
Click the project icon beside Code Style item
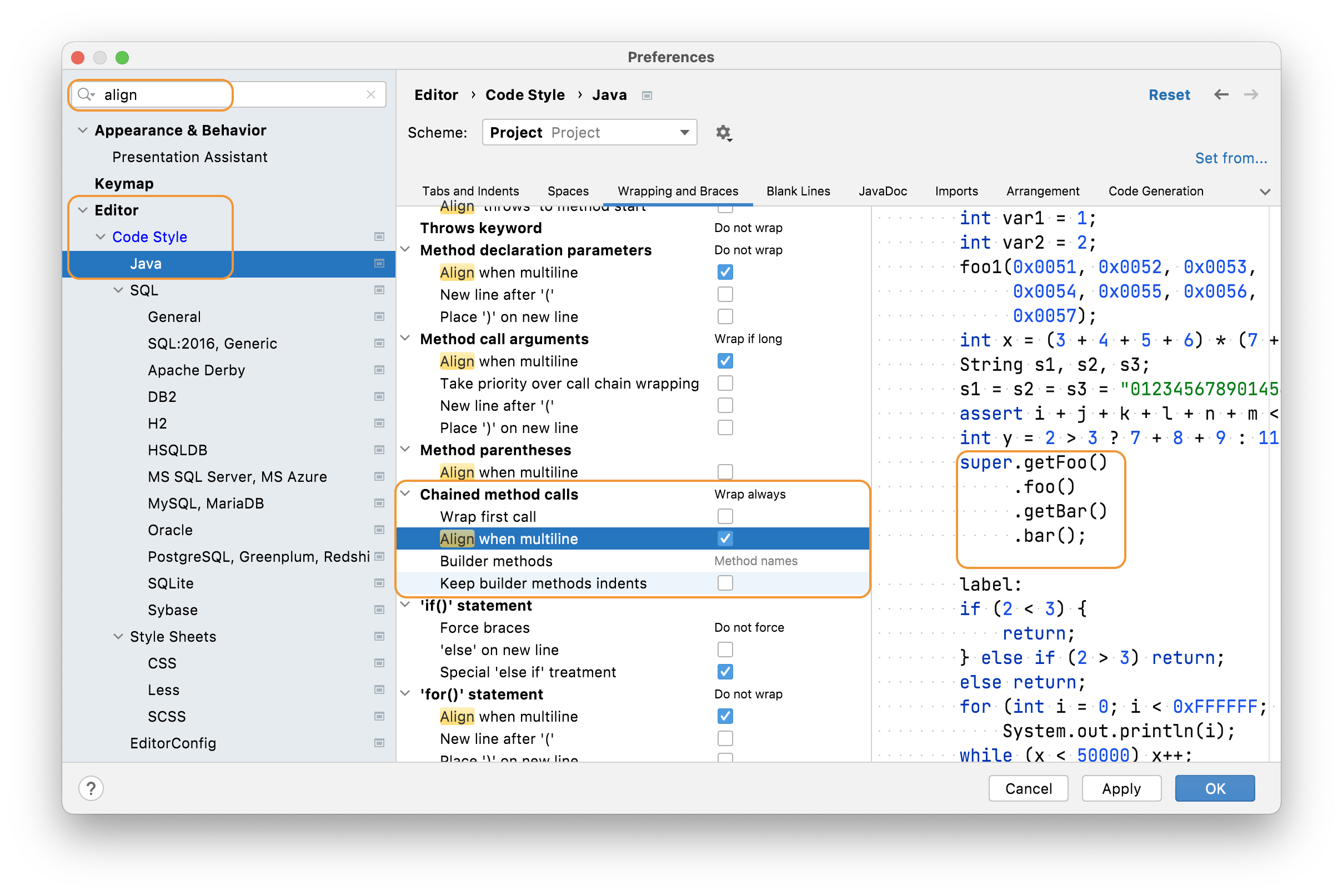coord(379,236)
